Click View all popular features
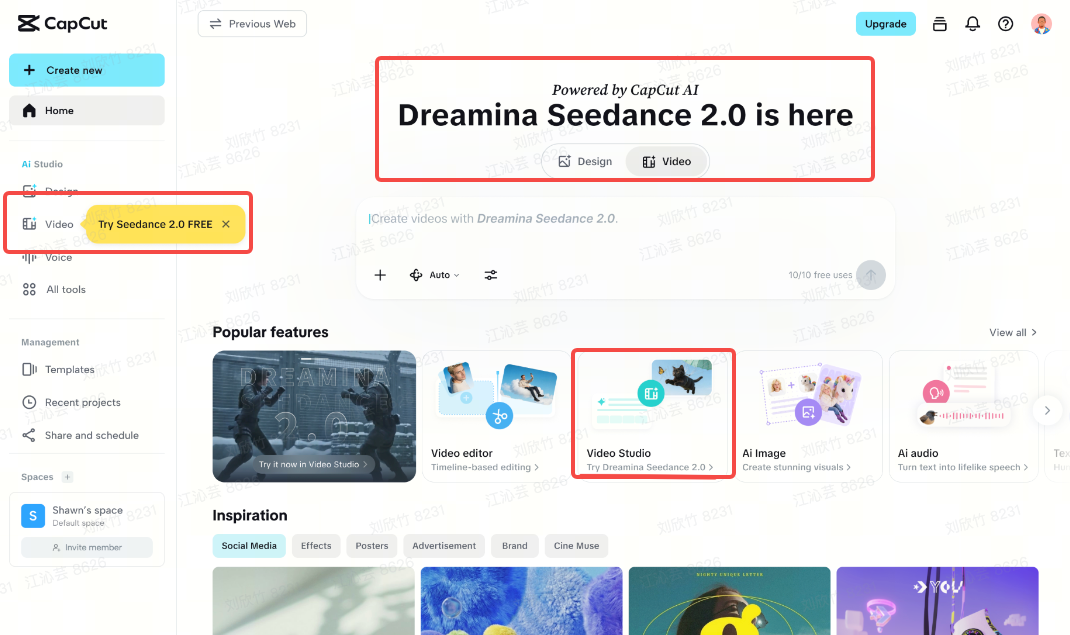The image size is (1070, 635). coord(1013,332)
